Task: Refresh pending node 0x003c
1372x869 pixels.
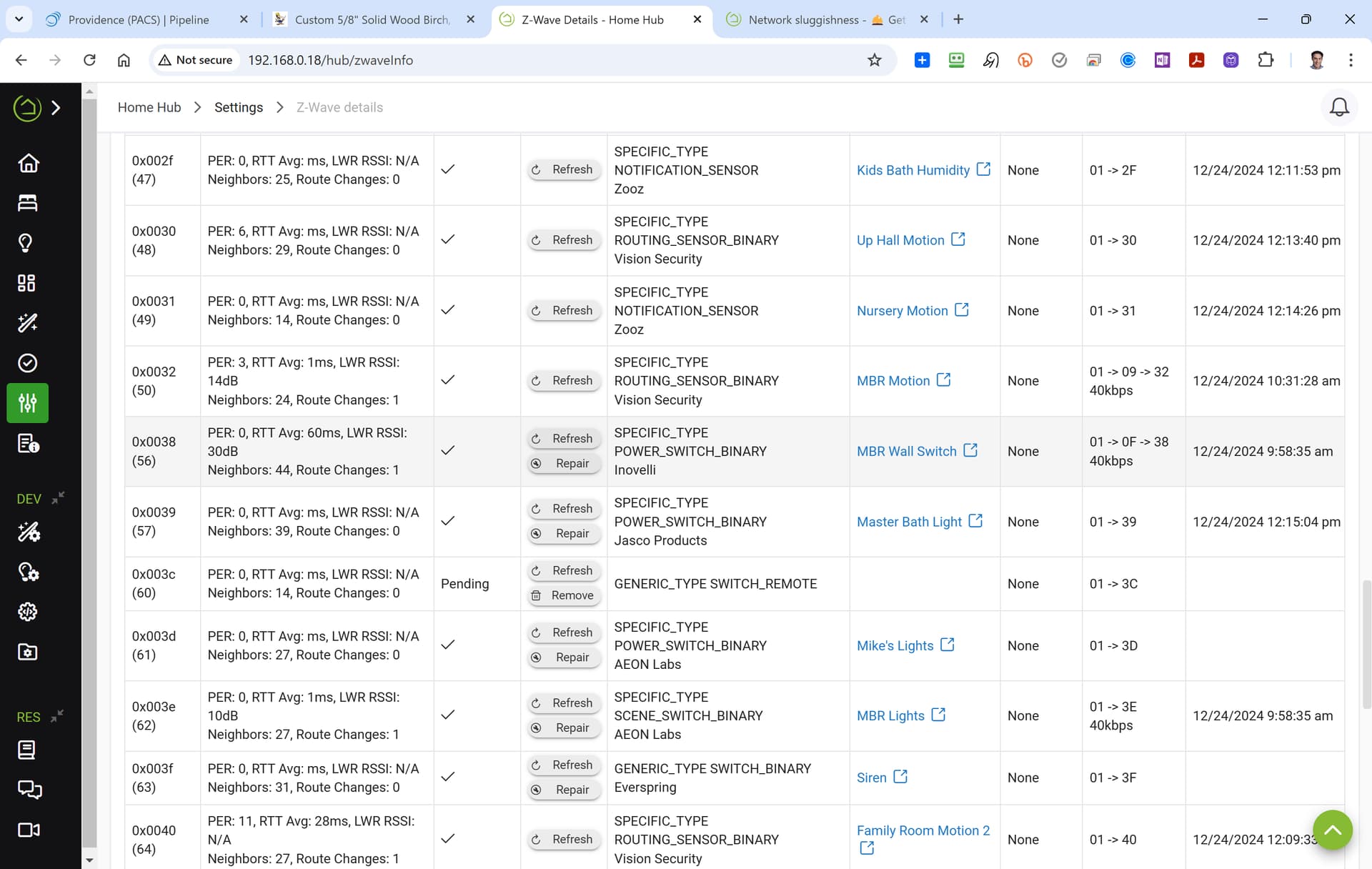Action: (x=564, y=570)
